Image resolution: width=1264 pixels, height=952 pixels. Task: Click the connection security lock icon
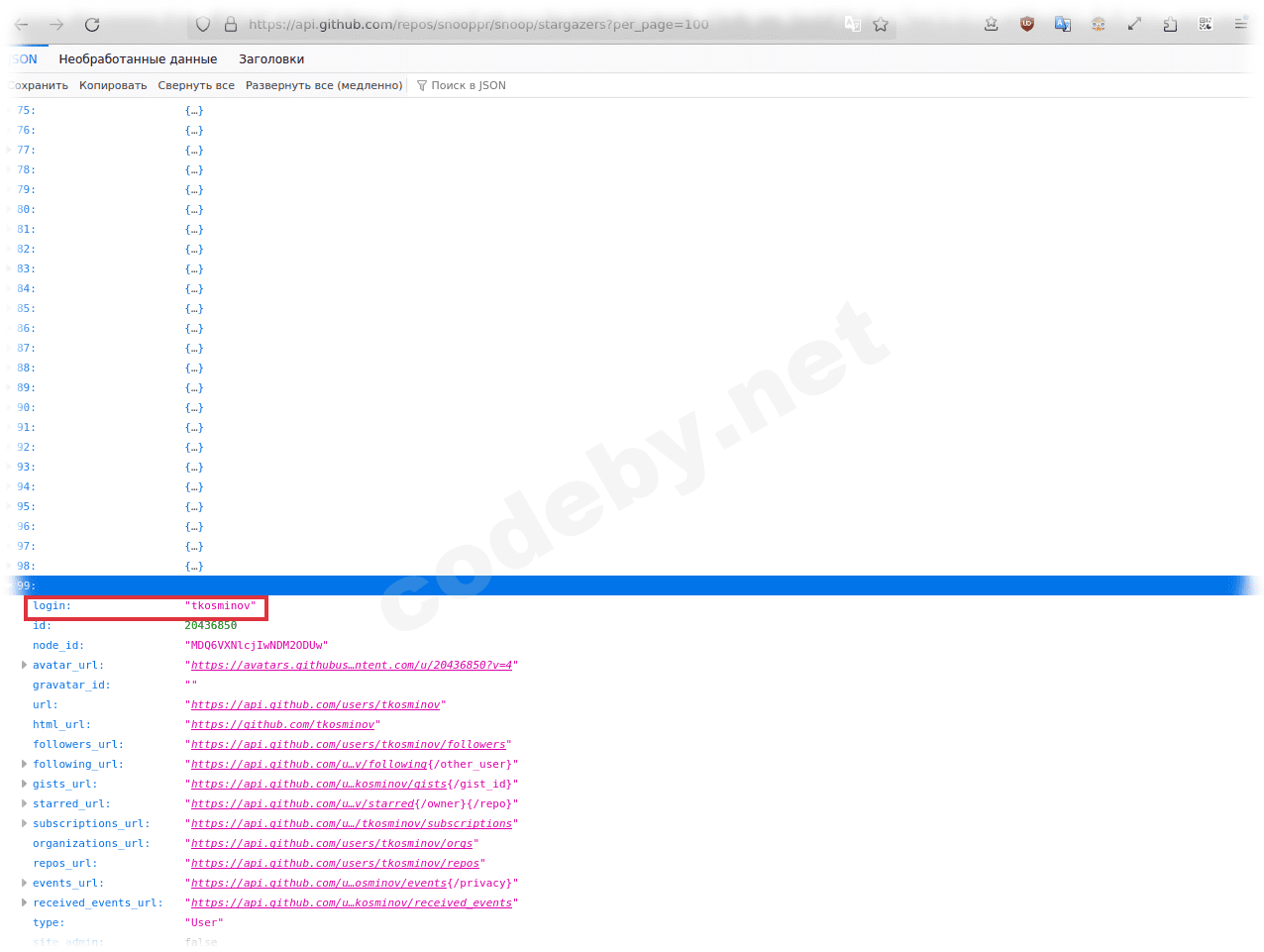pyautogui.click(x=231, y=23)
